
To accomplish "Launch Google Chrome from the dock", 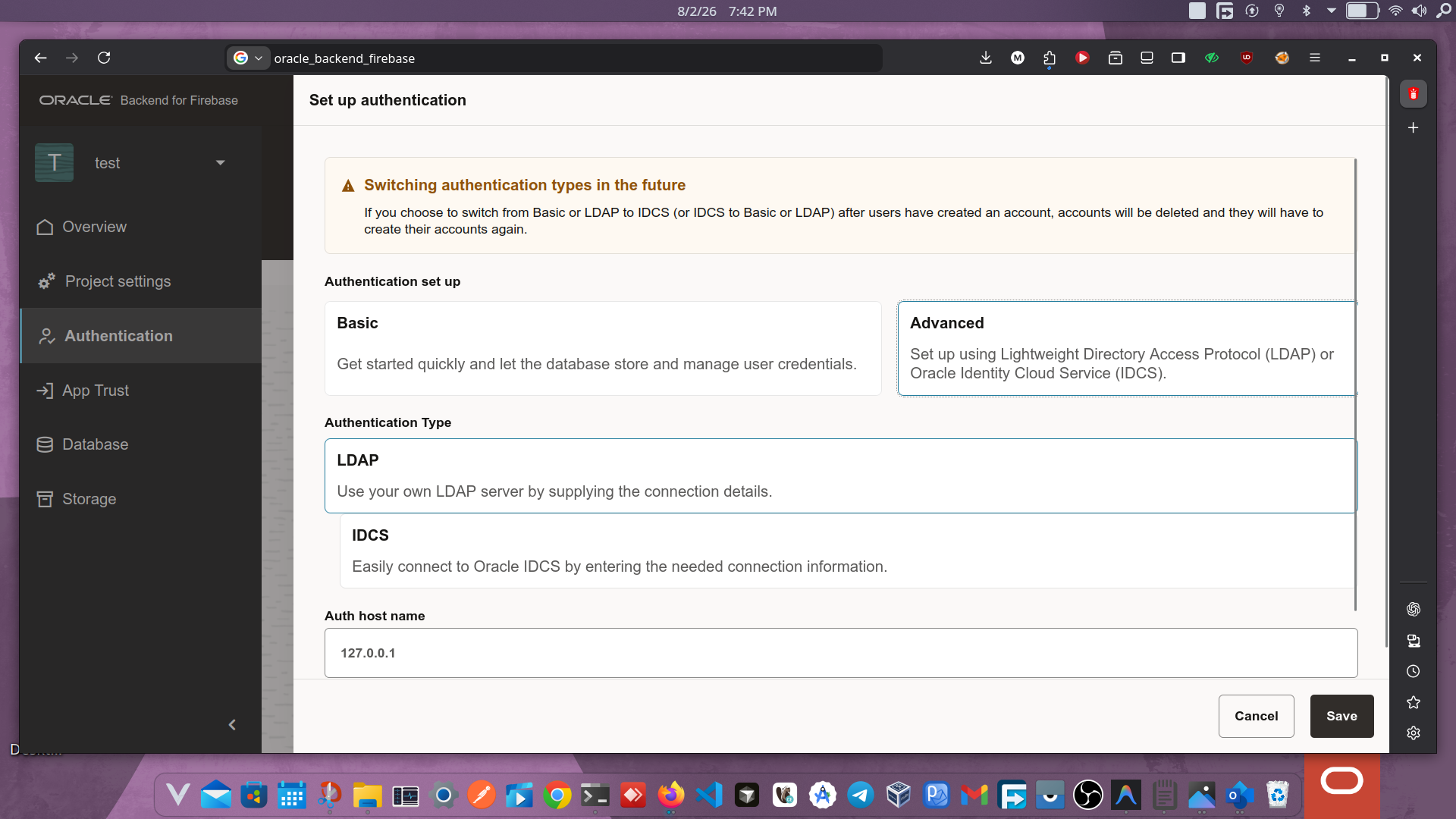I will click(x=557, y=795).
